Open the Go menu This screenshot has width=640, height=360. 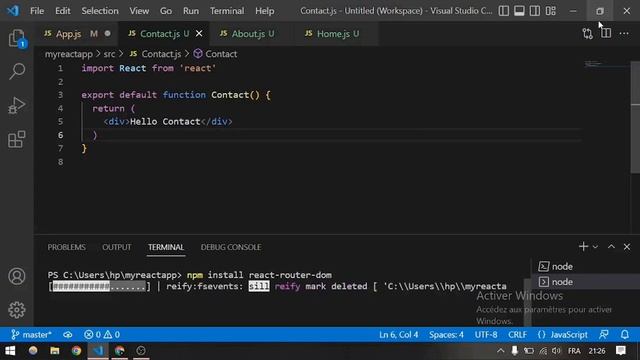click(x=166, y=11)
